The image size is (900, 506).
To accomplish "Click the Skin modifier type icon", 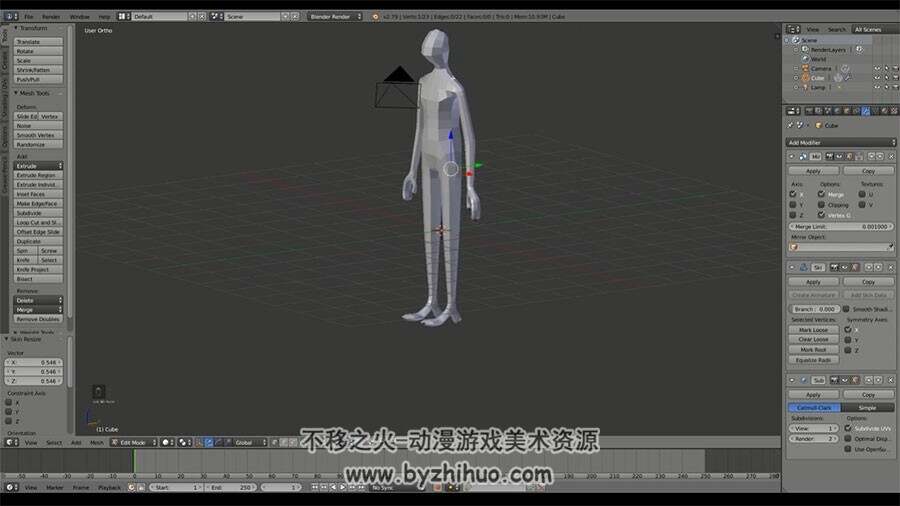I will (x=804, y=267).
